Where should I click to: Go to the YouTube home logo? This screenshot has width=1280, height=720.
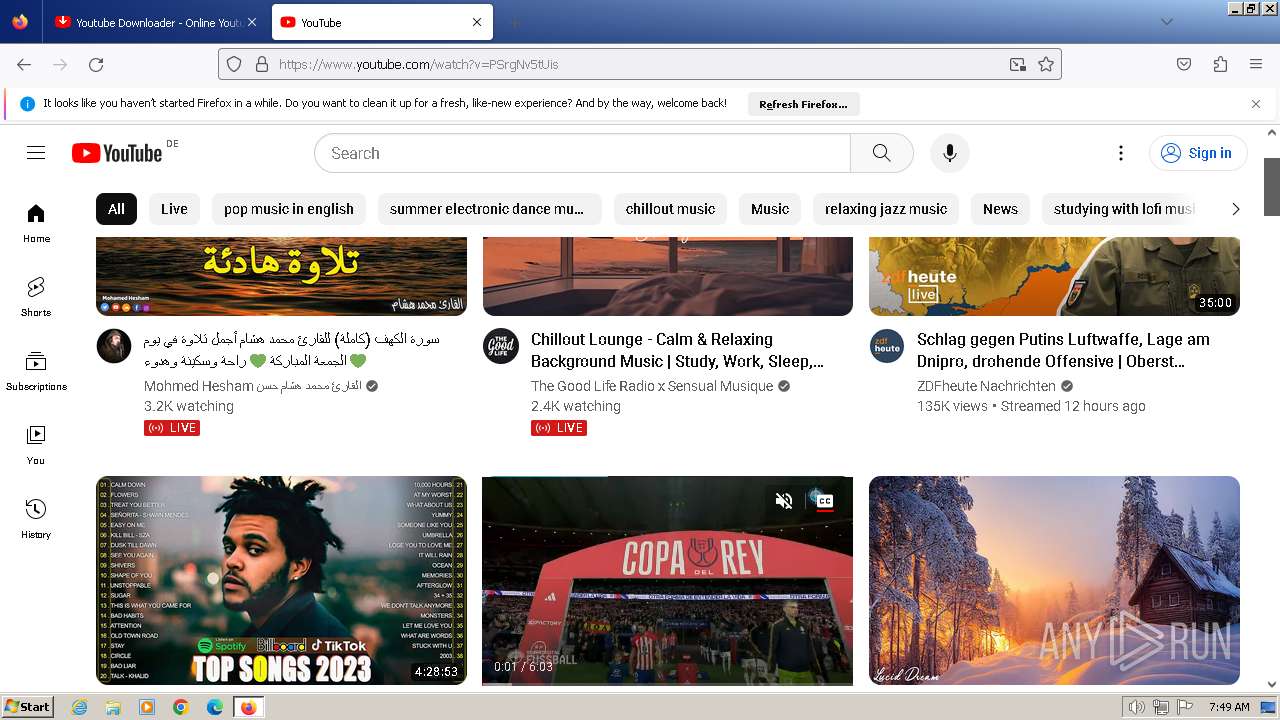[x=117, y=153]
